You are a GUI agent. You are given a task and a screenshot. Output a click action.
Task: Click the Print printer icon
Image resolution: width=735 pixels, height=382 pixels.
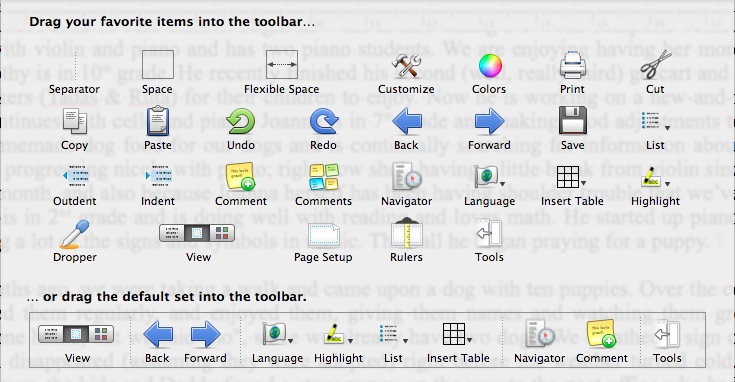click(572, 65)
